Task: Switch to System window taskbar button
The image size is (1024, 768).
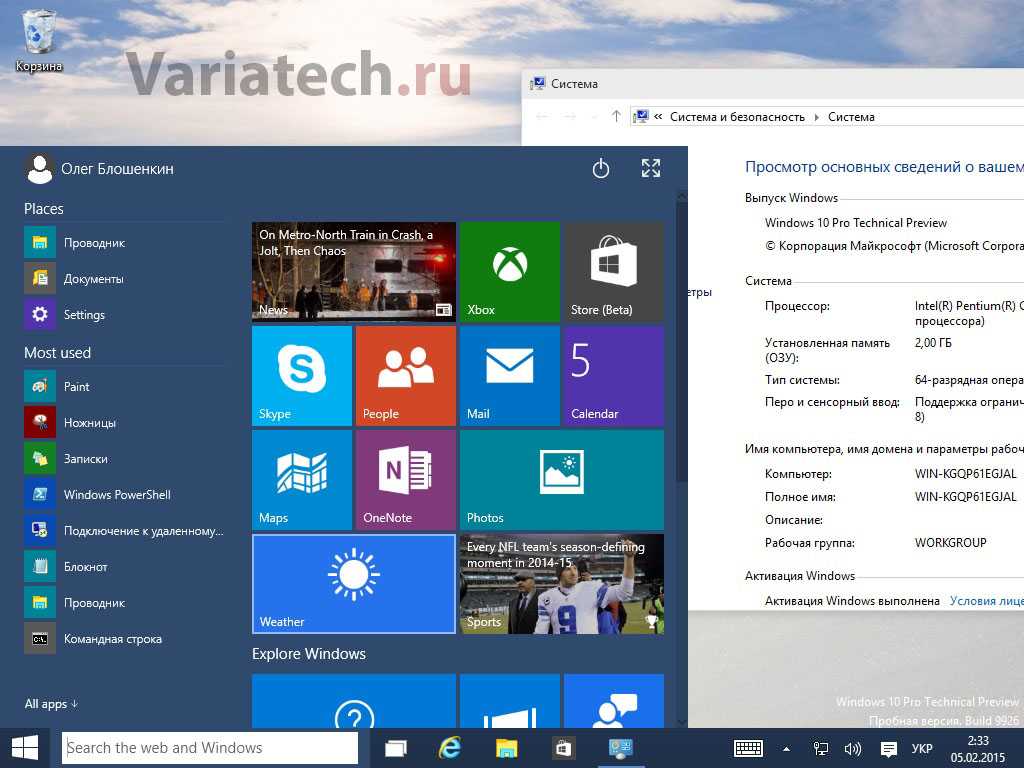Action: point(620,748)
